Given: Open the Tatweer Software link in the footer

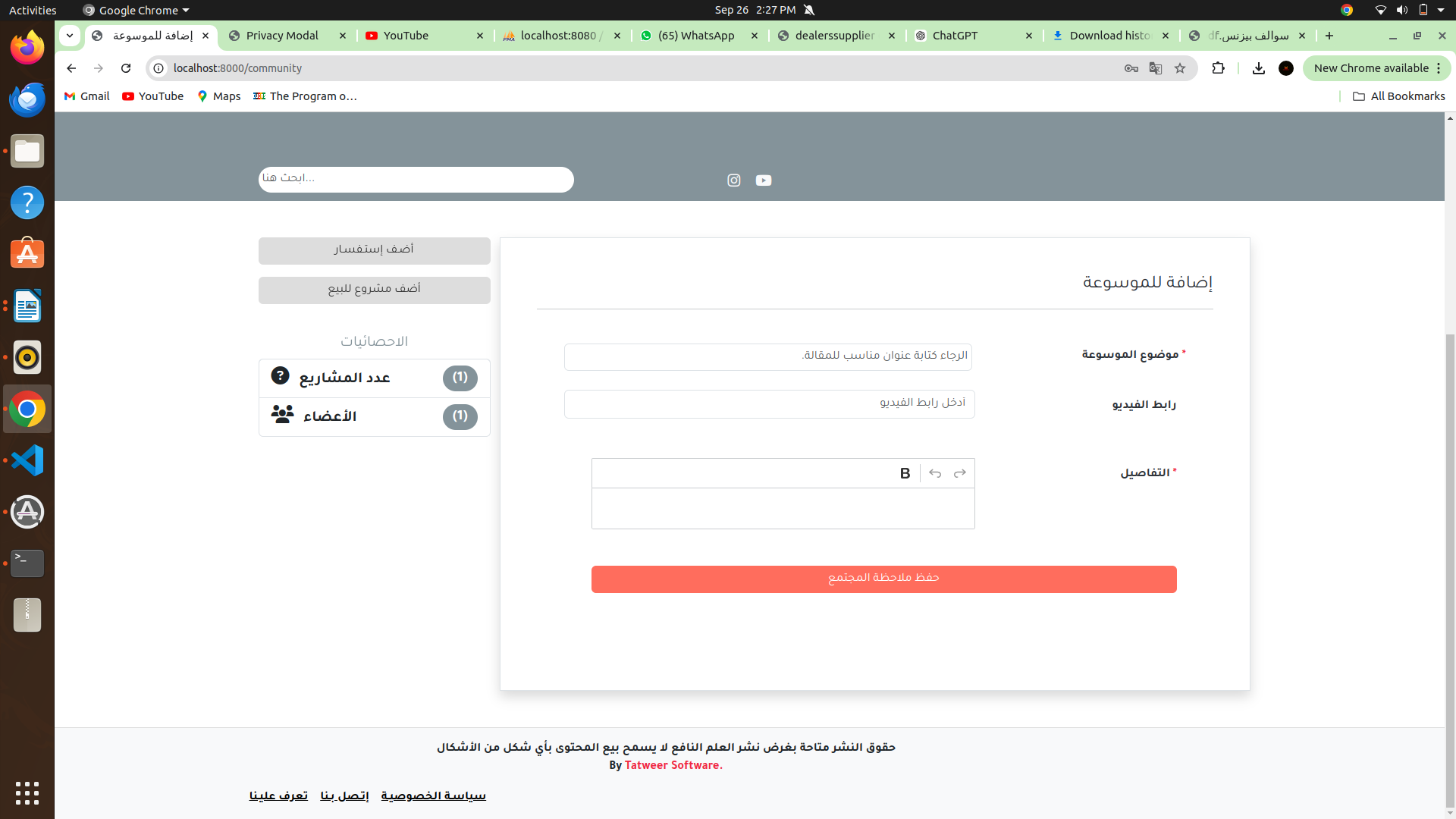Looking at the screenshot, I should coord(672,765).
